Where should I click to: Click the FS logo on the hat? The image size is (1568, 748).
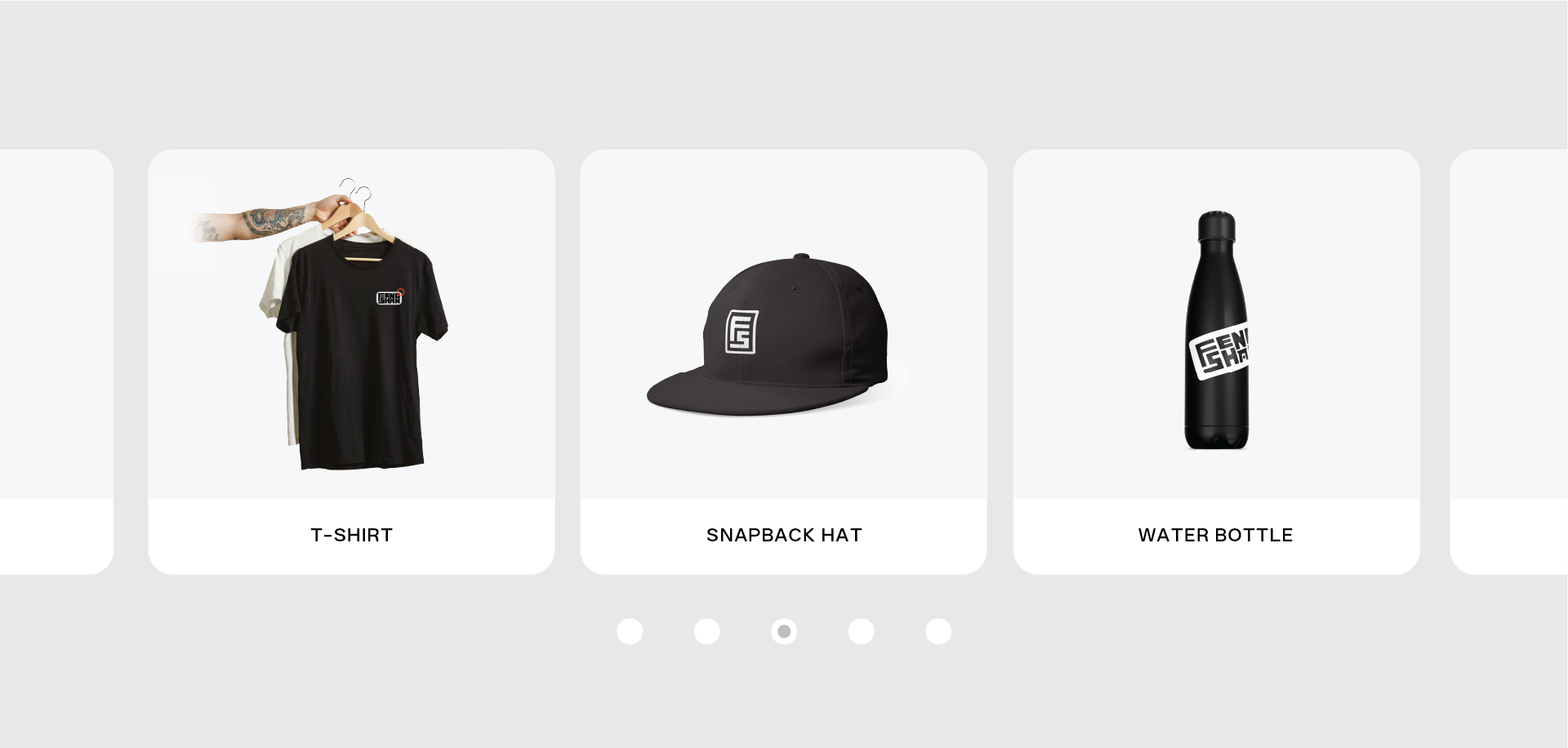742,332
